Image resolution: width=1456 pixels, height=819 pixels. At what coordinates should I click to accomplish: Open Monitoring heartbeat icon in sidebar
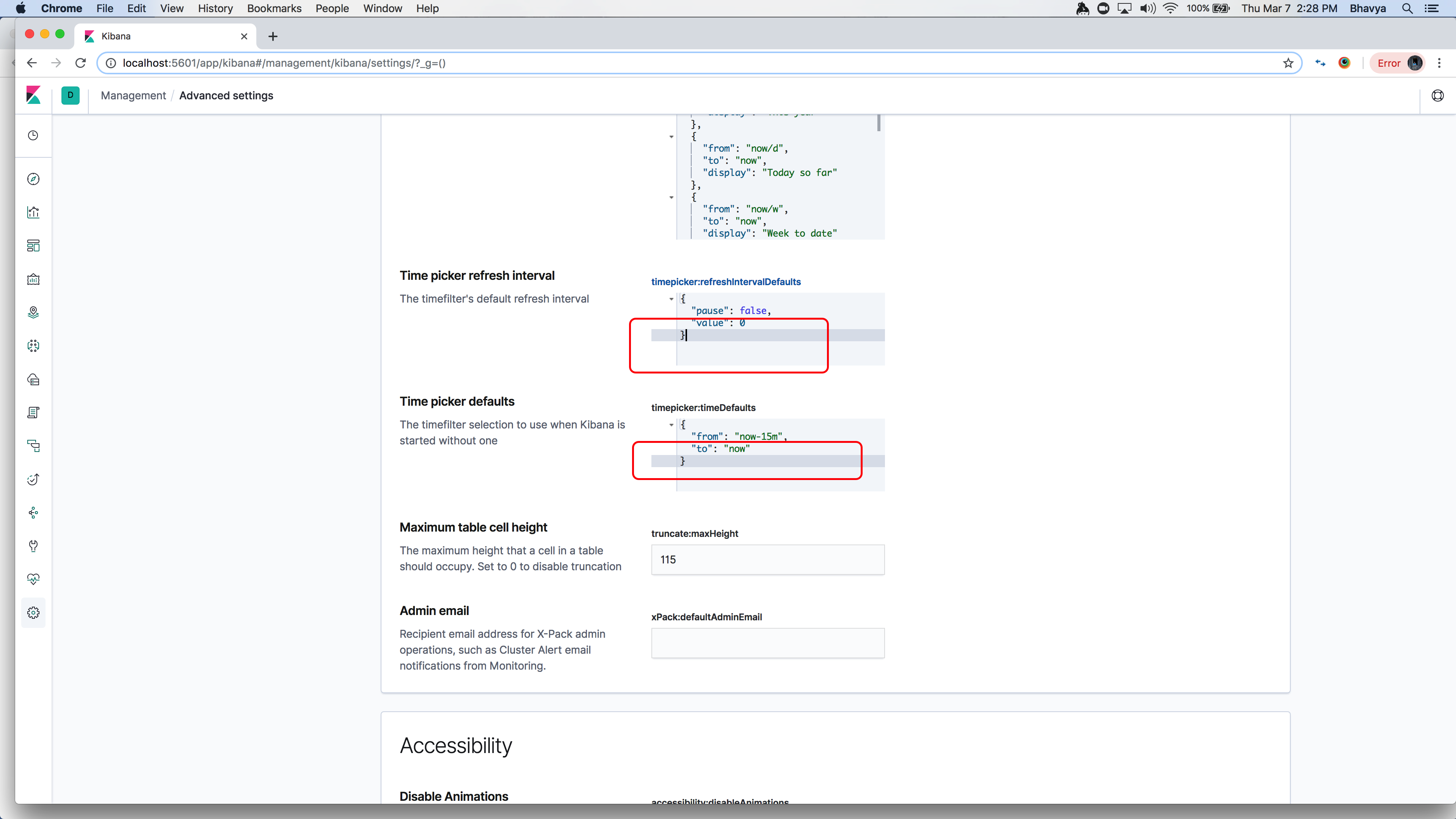(x=33, y=579)
